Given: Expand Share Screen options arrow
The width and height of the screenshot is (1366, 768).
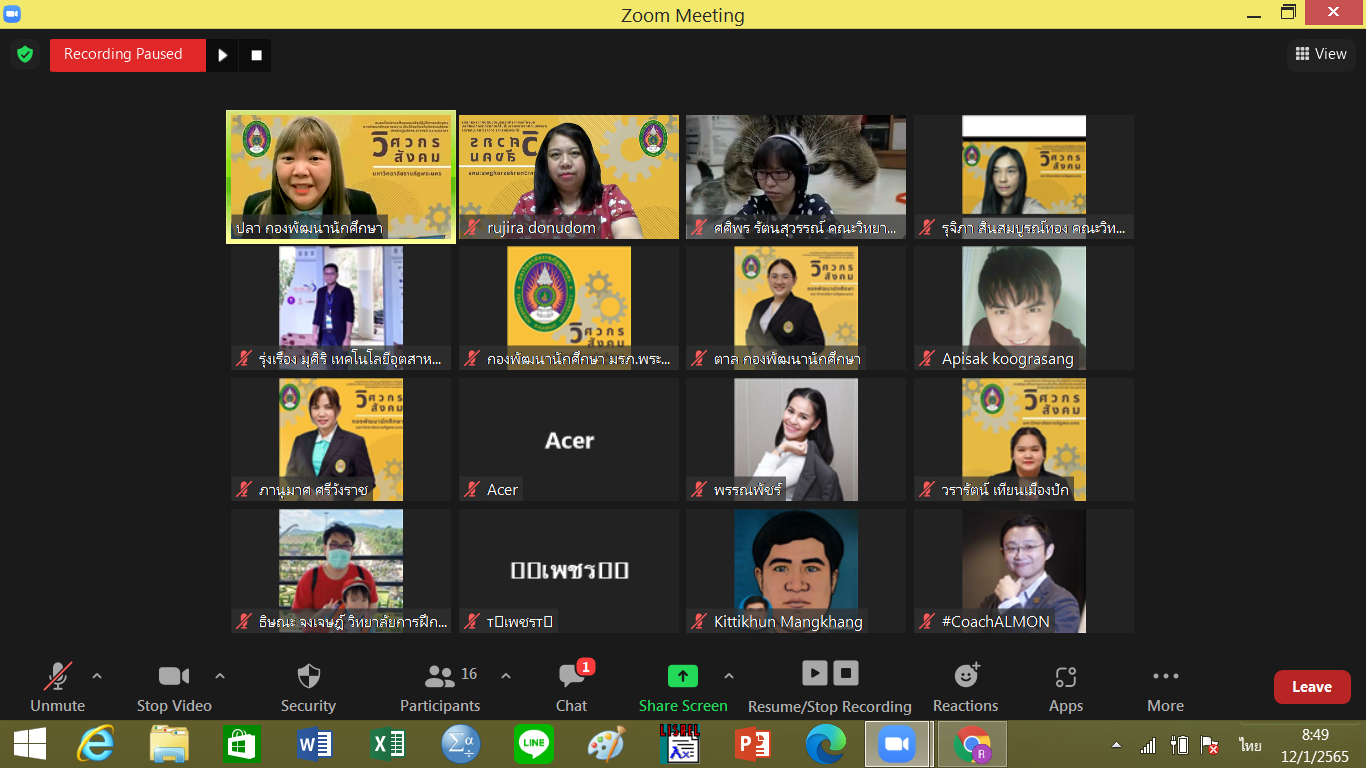Looking at the screenshot, I should pos(729,676).
